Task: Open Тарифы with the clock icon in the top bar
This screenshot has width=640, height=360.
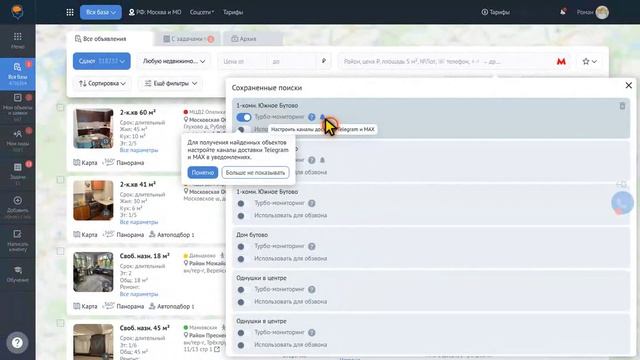Action: [496, 12]
